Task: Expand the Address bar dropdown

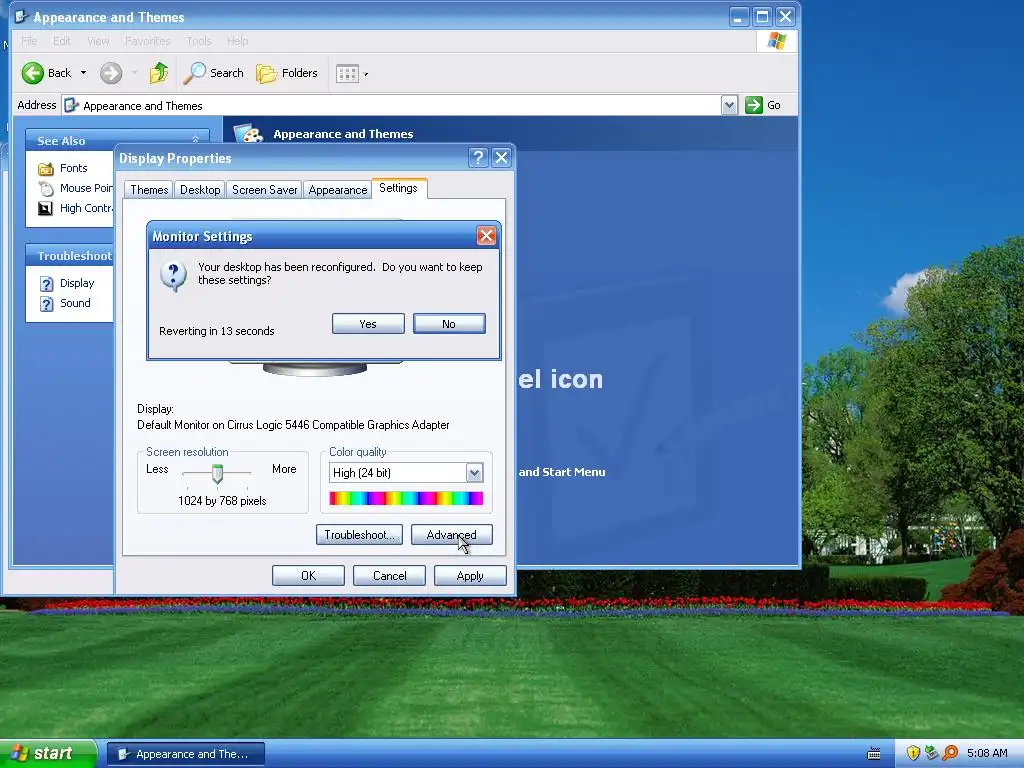Action: (729, 105)
